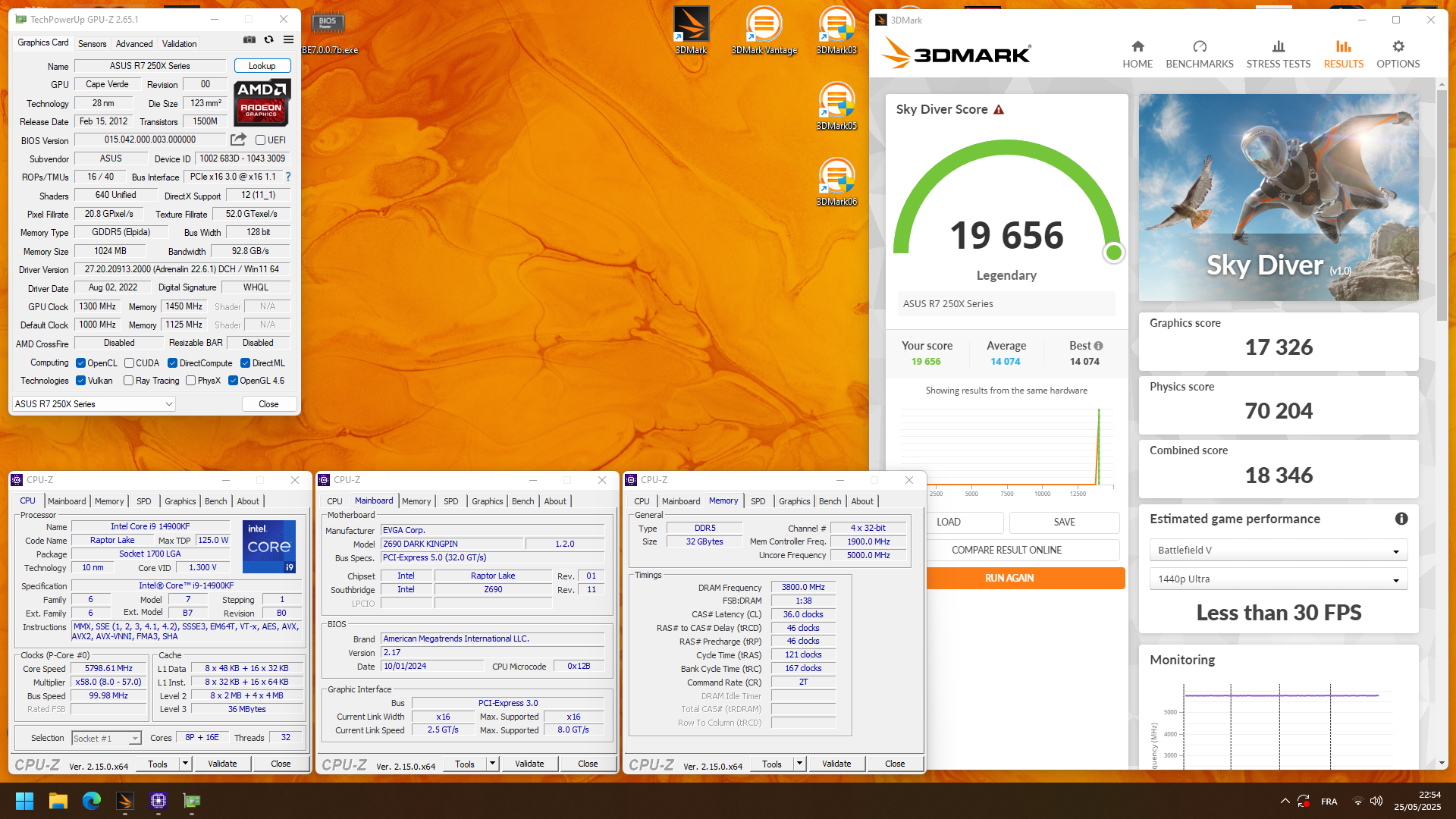Click the GPU-Z taskbar icon

coord(192,801)
